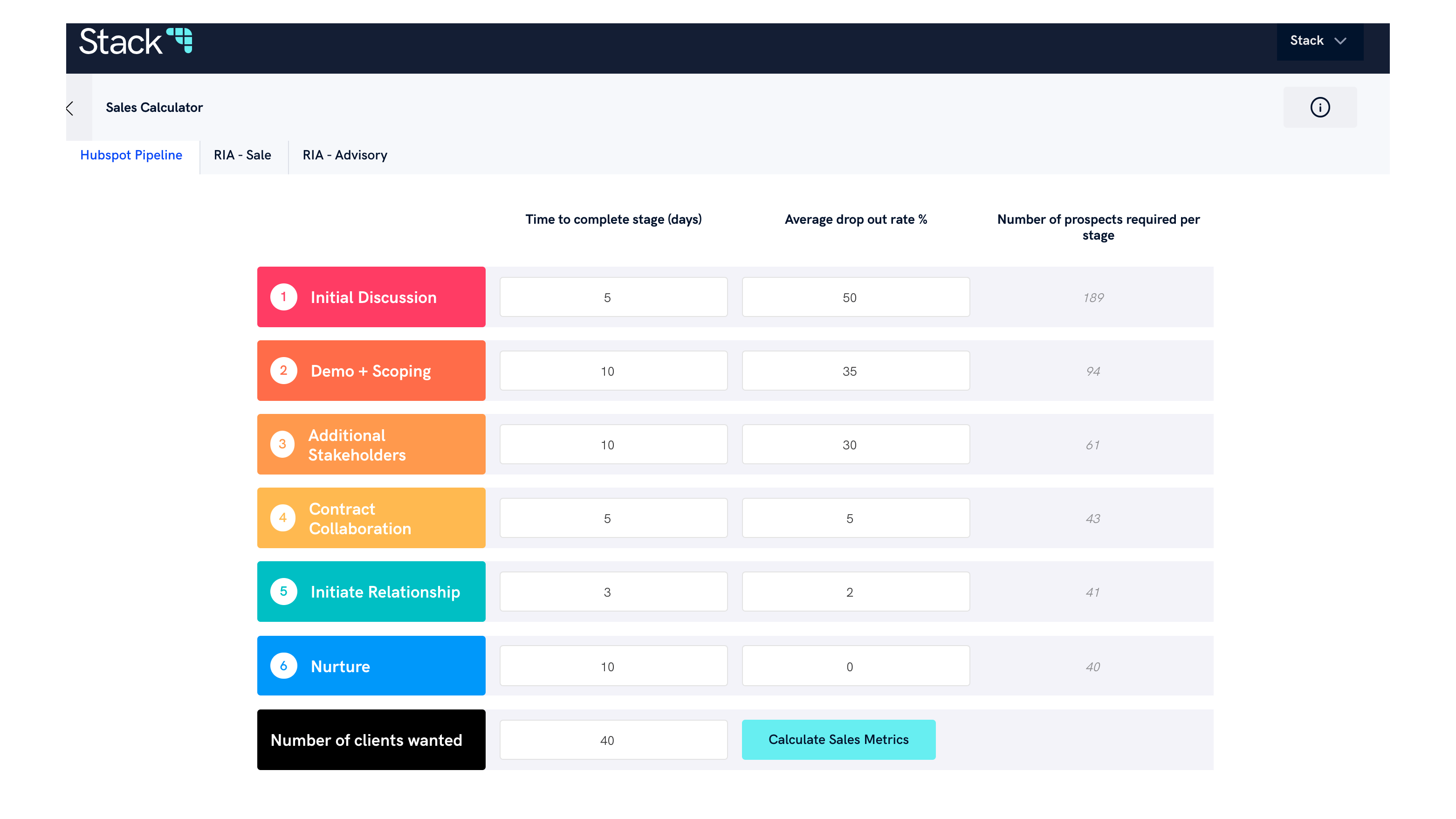The width and height of the screenshot is (1456, 819).
Task: Click Initiate Relationship time to complete field
Action: 613,592
